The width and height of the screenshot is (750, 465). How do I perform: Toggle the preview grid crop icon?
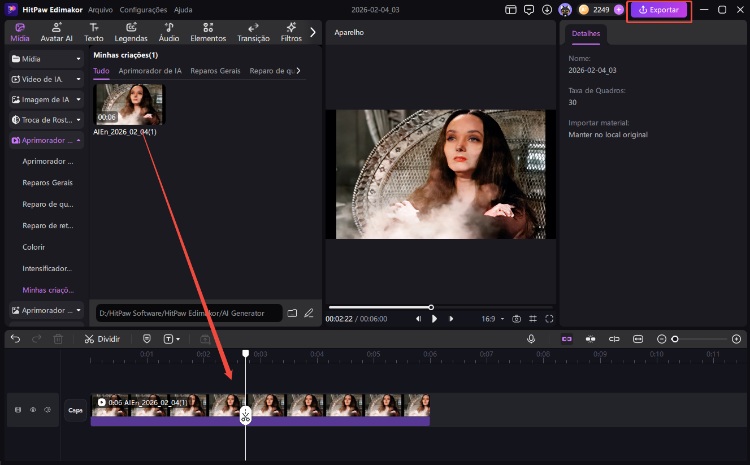pos(533,319)
